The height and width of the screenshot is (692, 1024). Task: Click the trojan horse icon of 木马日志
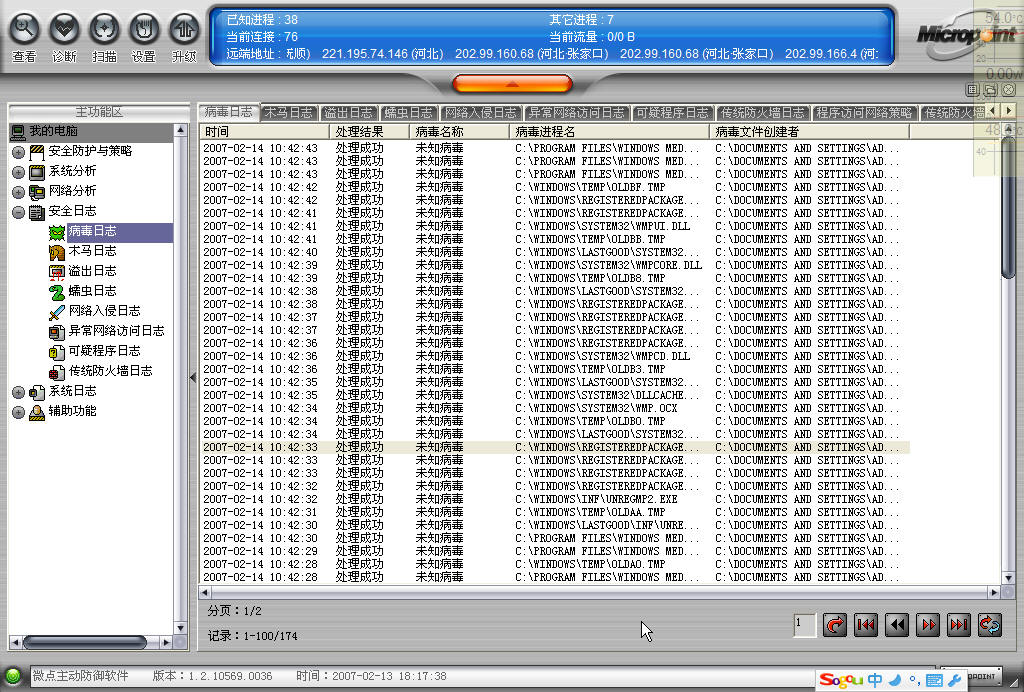pyautogui.click(x=57, y=252)
